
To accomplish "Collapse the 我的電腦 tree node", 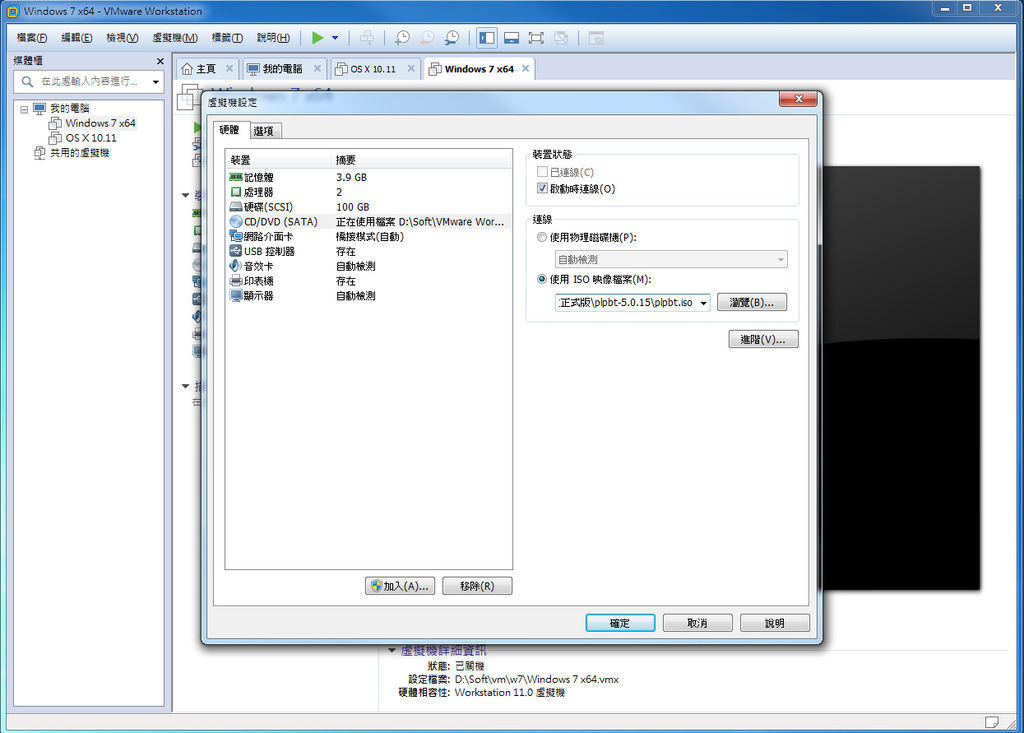I will 24,109.
